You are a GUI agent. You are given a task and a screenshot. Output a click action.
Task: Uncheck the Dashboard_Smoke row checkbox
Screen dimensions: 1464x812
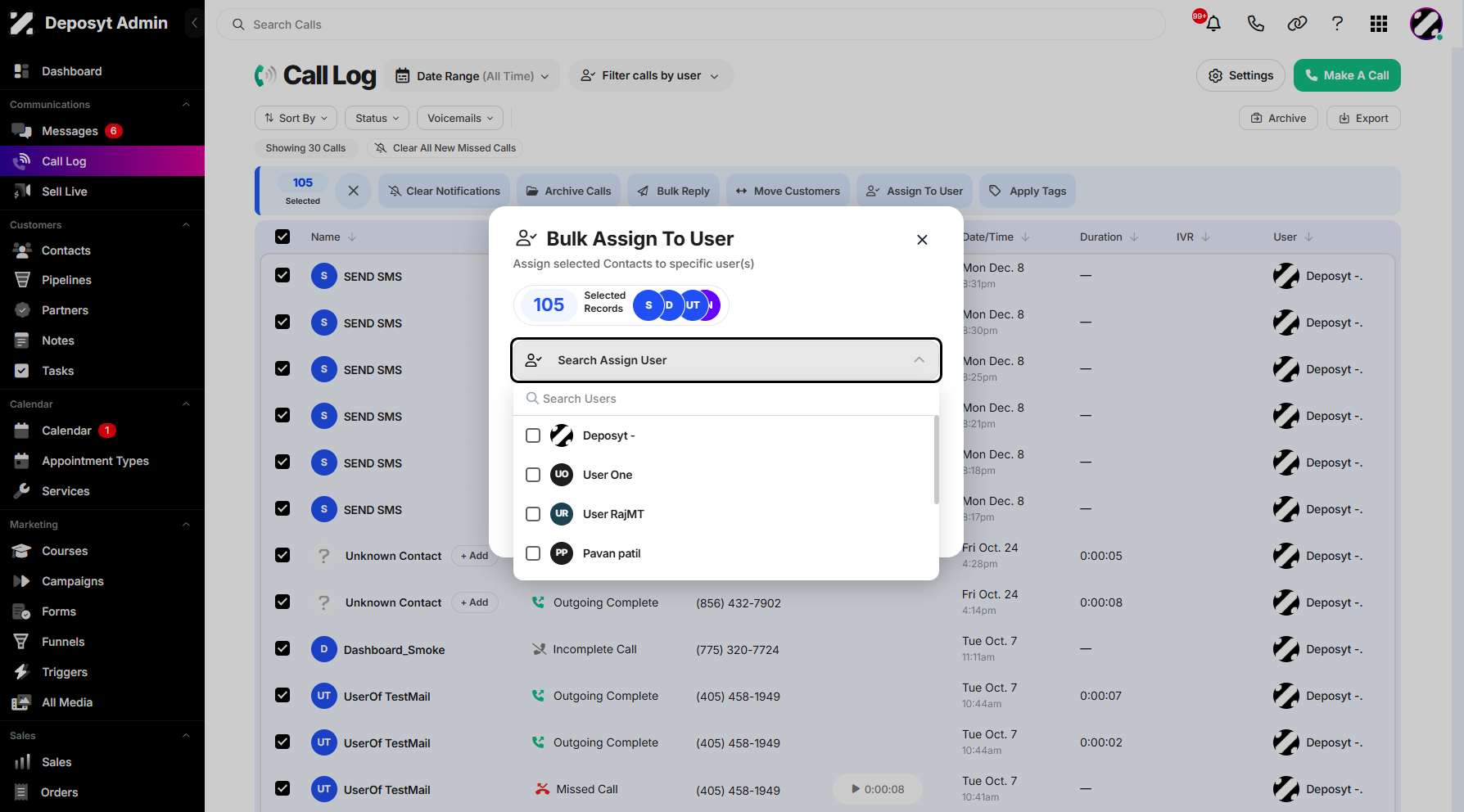click(x=282, y=648)
